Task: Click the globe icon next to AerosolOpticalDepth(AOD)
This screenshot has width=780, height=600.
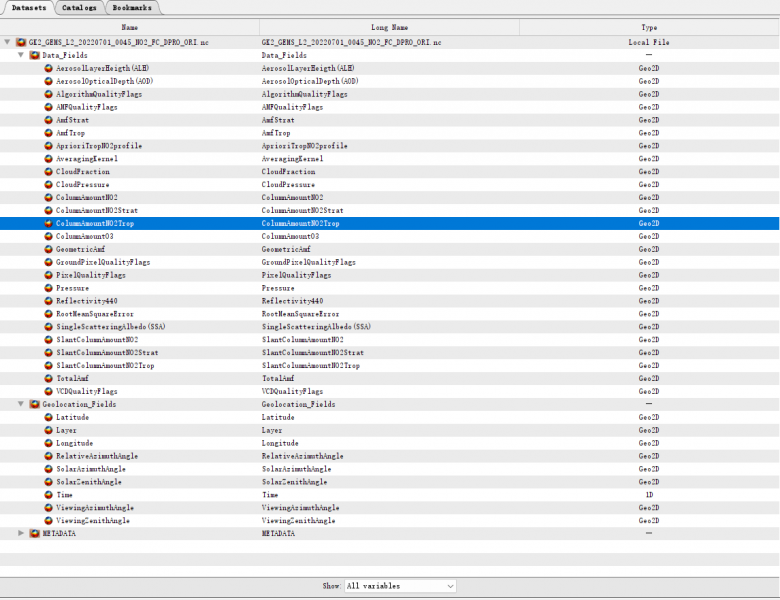Action: pyautogui.click(x=48, y=81)
